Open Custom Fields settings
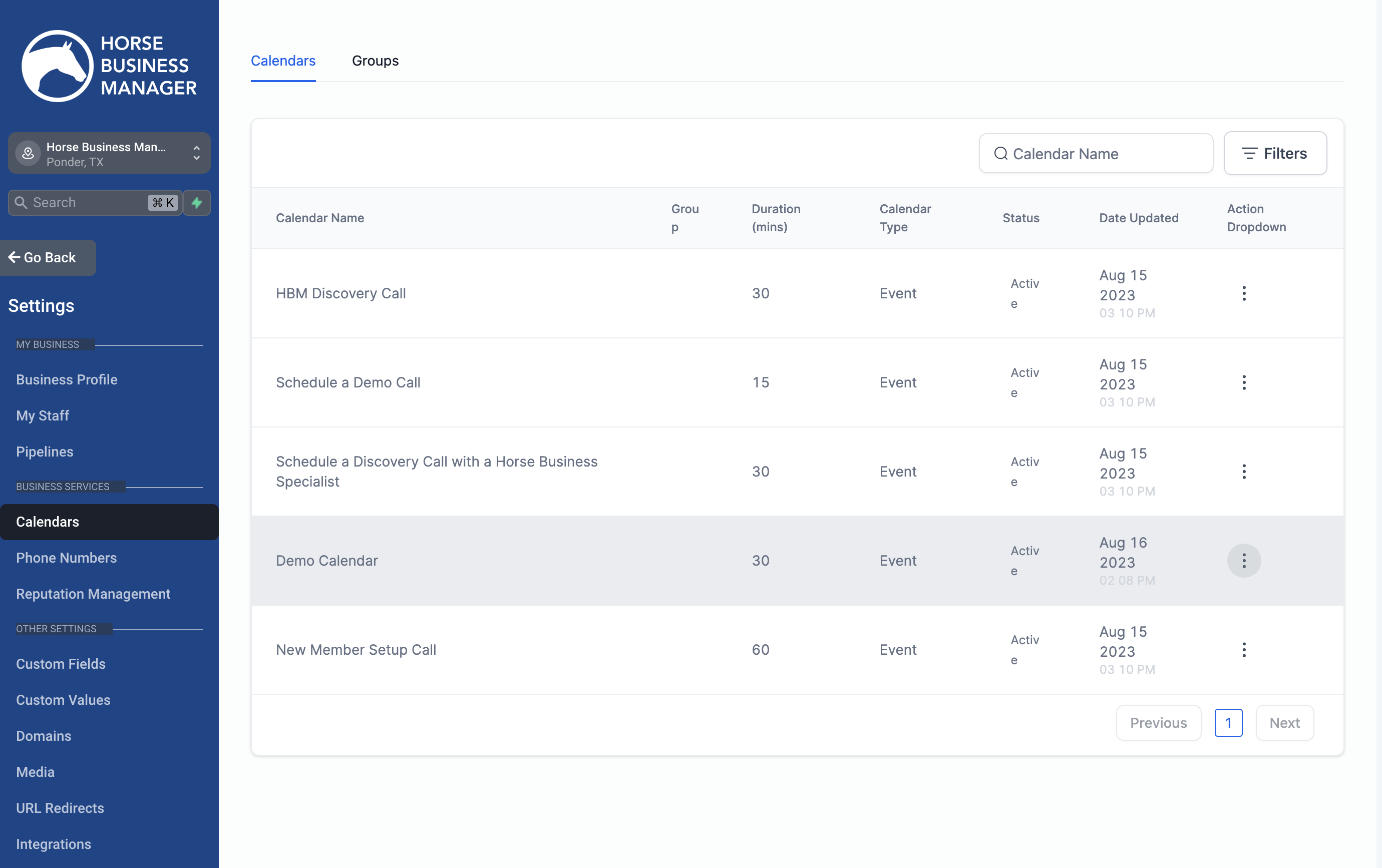The height and width of the screenshot is (868, 1382). point(61,664)
